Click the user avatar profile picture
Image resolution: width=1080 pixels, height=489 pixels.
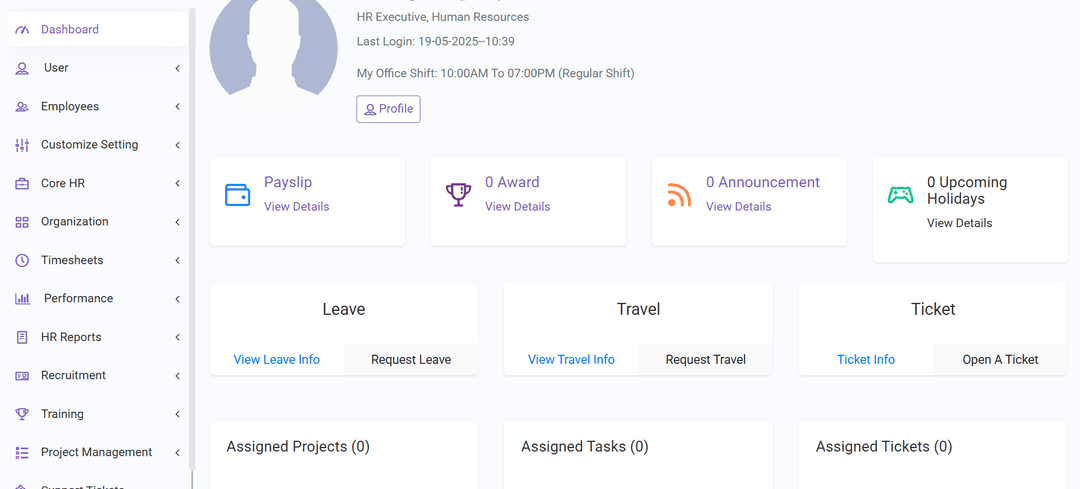coord(273,50)
